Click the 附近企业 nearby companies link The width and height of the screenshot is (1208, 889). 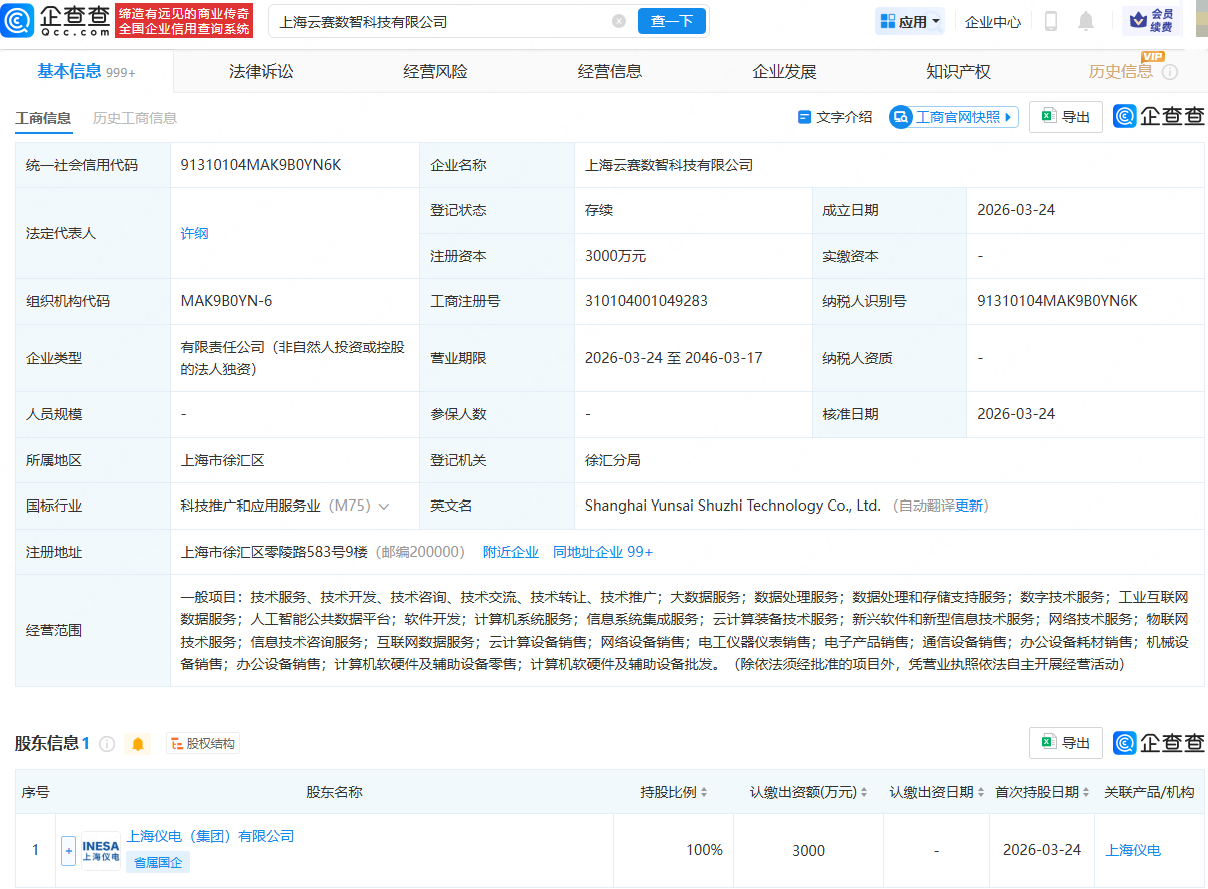tap(510, 551)
